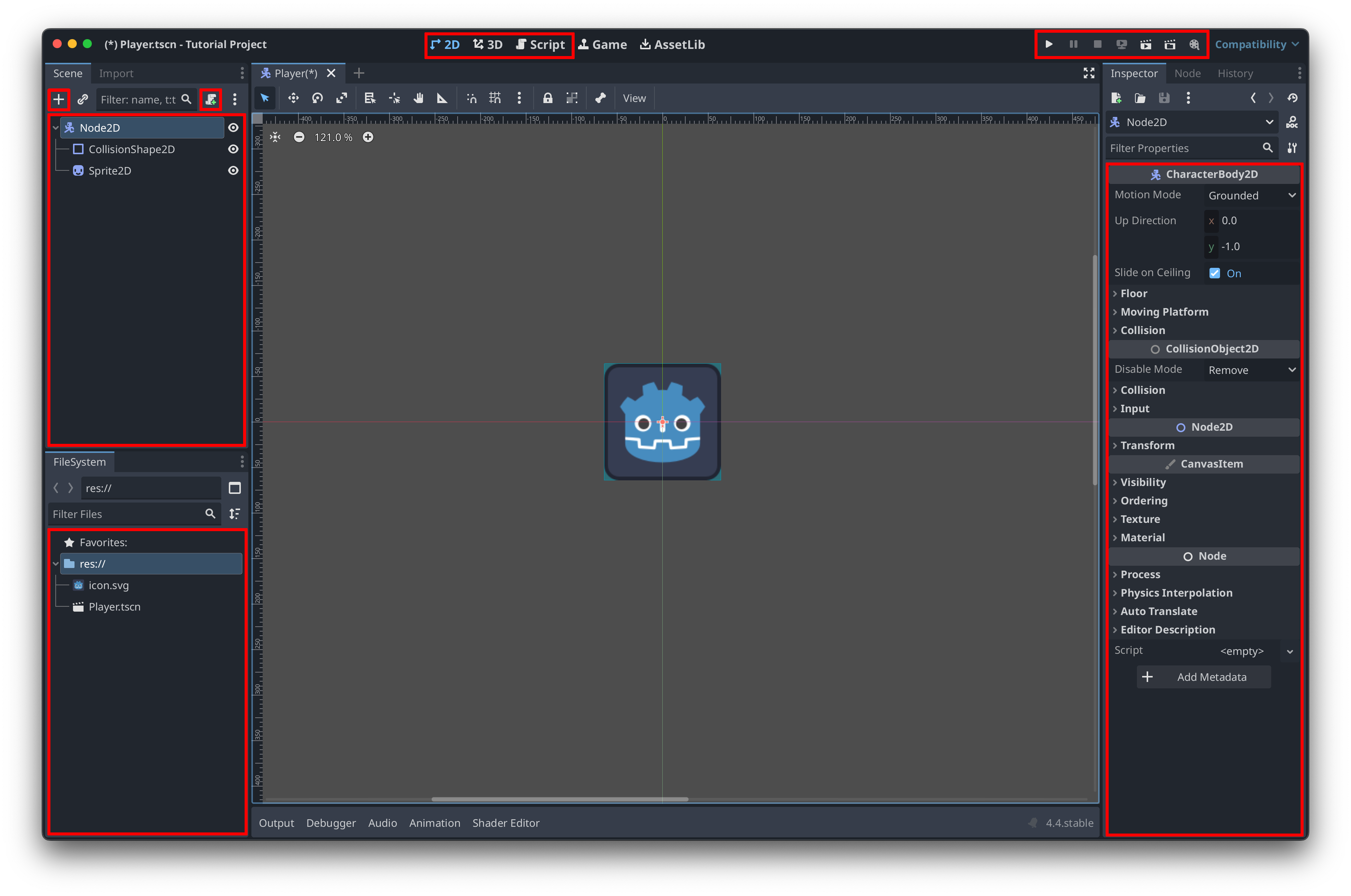Attach a new script to Node2D
Viewport: 1351px width, 896px height.
click(x=210, y=99)
